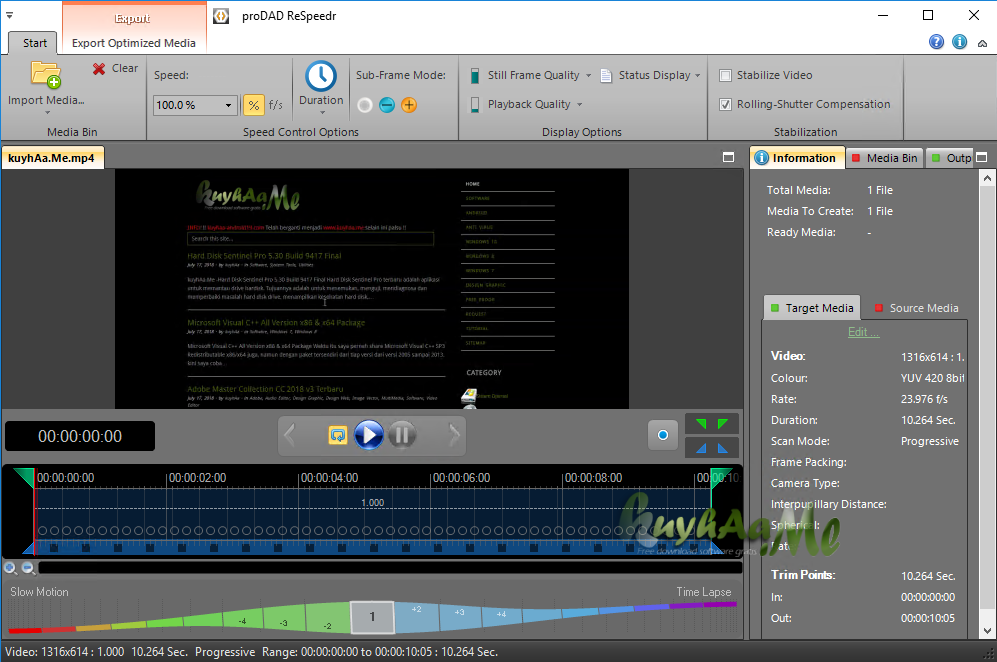Select the kuyhAa.Me.mp4 file tab
The image size is (997, 662).
(52, 158)
